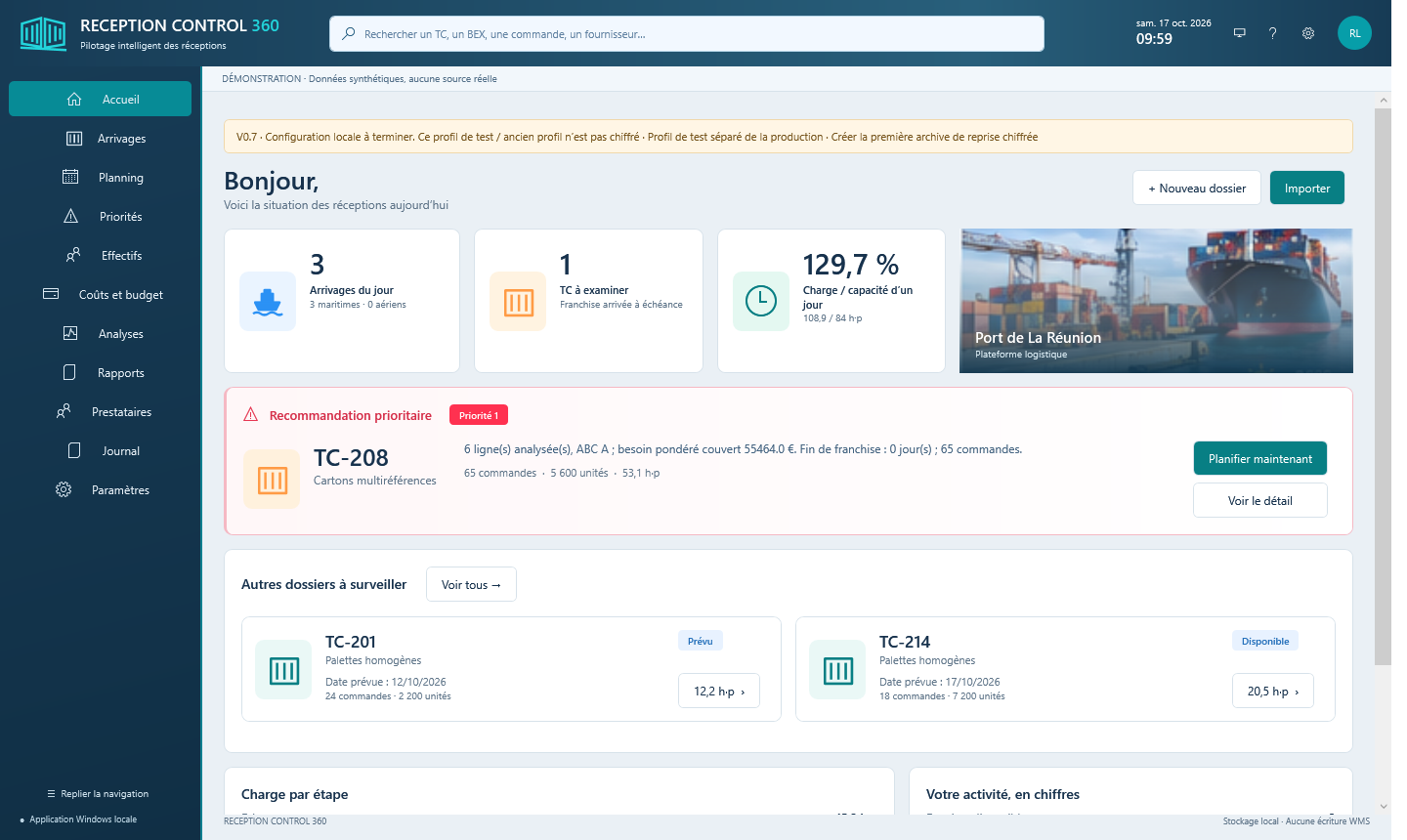The width and height of the screenshot is (1407, 840).
Task: Collapse sidebar with Replier la navigation
Action: [98, 794]
